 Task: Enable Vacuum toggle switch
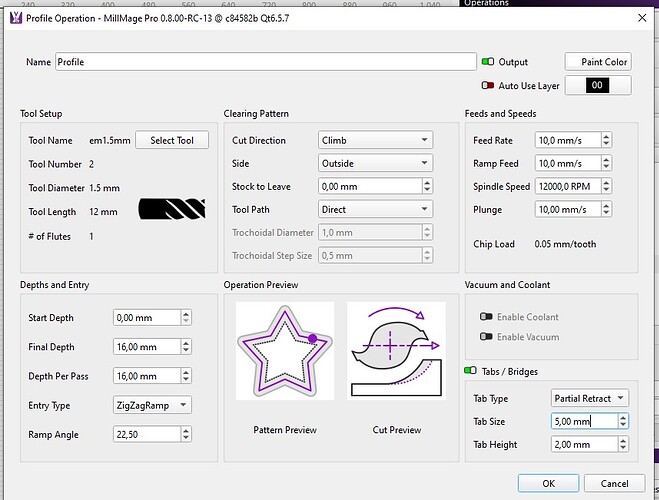[x=487, y=337]
